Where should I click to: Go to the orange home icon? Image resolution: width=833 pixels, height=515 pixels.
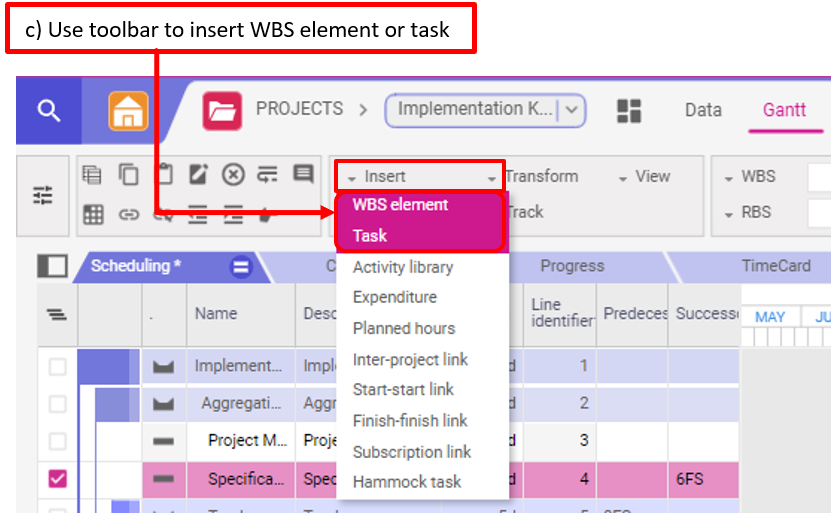[128, 110]
